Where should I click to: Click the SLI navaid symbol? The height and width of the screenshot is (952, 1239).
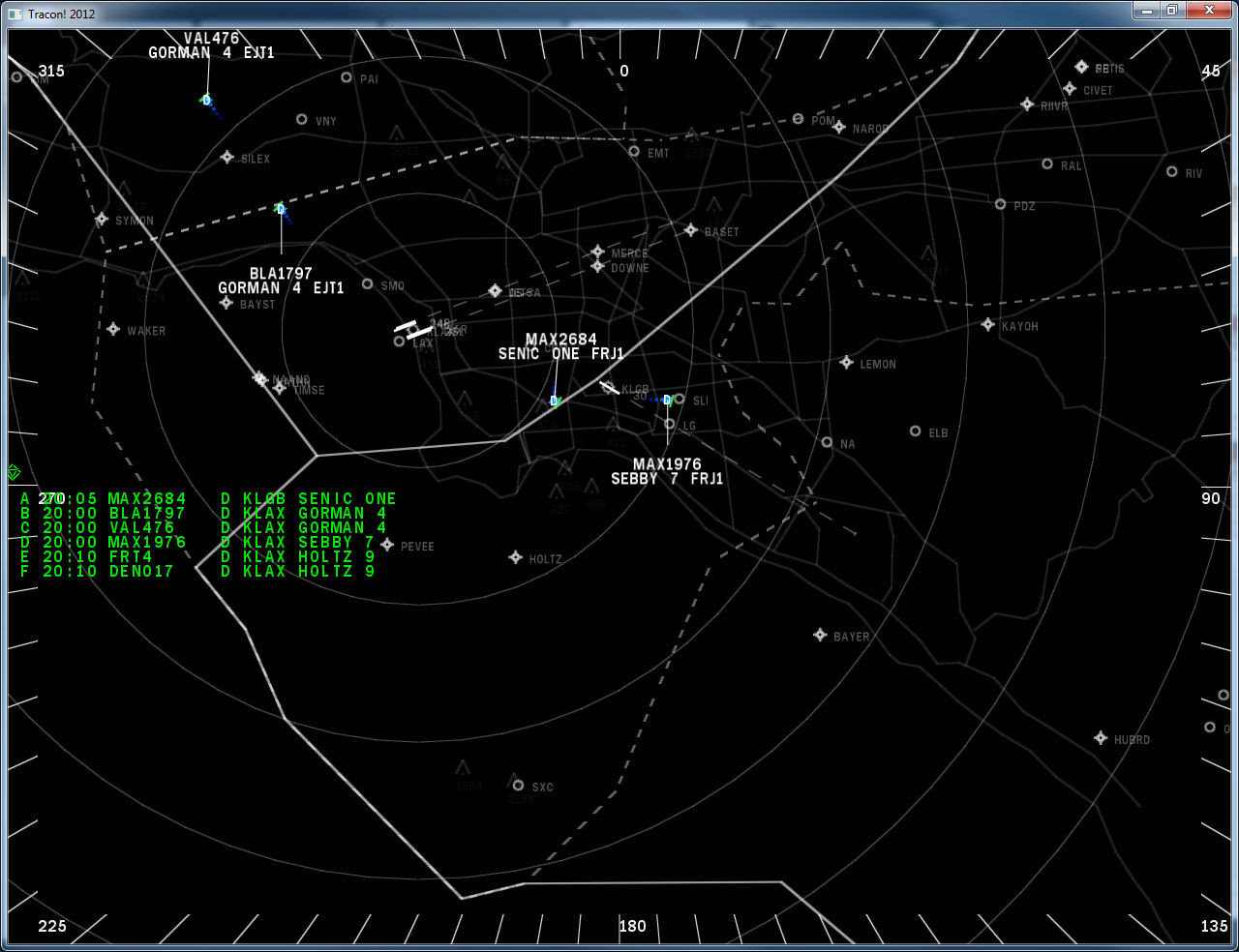click(x=680, y=399)
